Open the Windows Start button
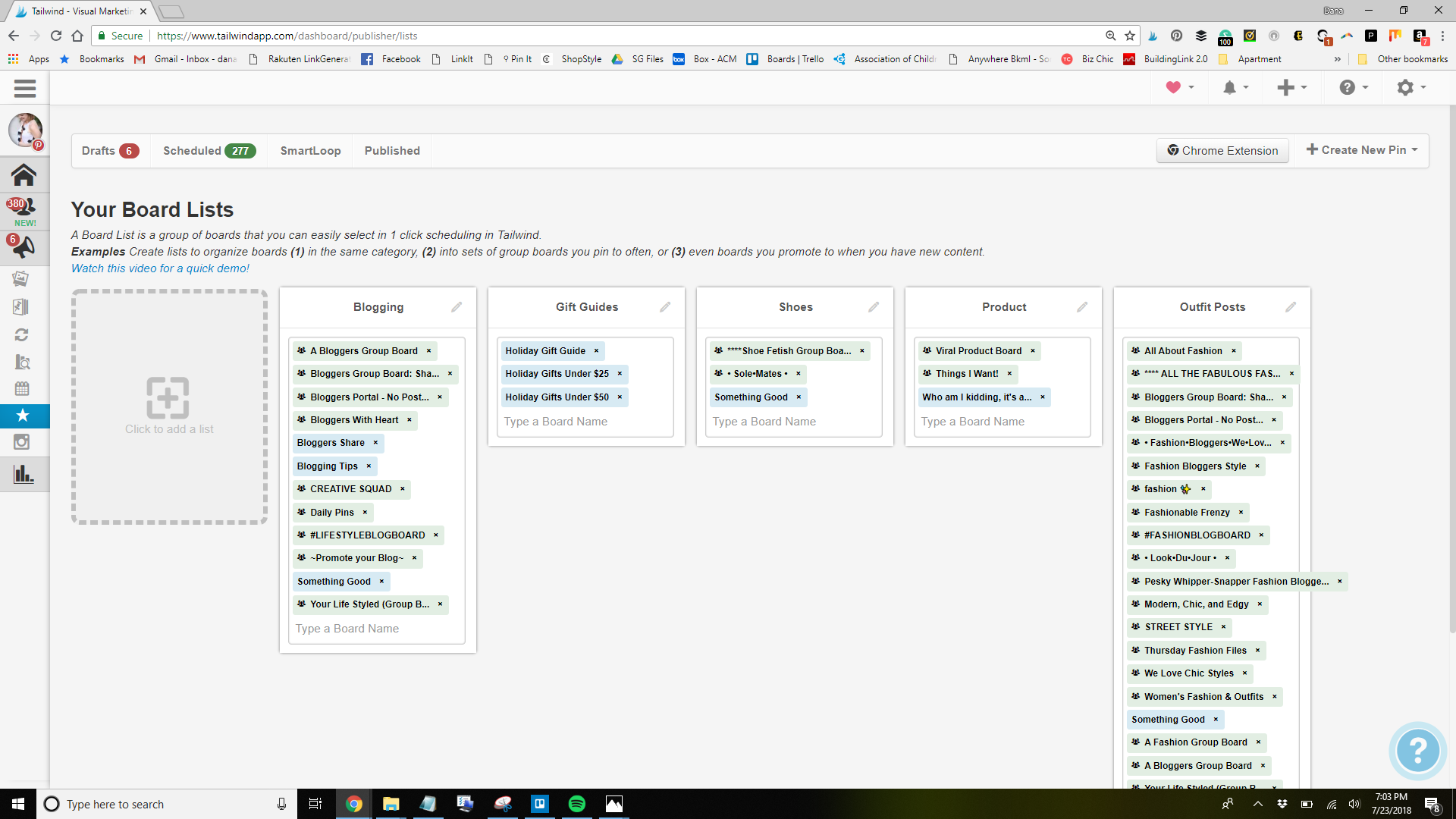Screen dimensions: 1456x819 18,804
